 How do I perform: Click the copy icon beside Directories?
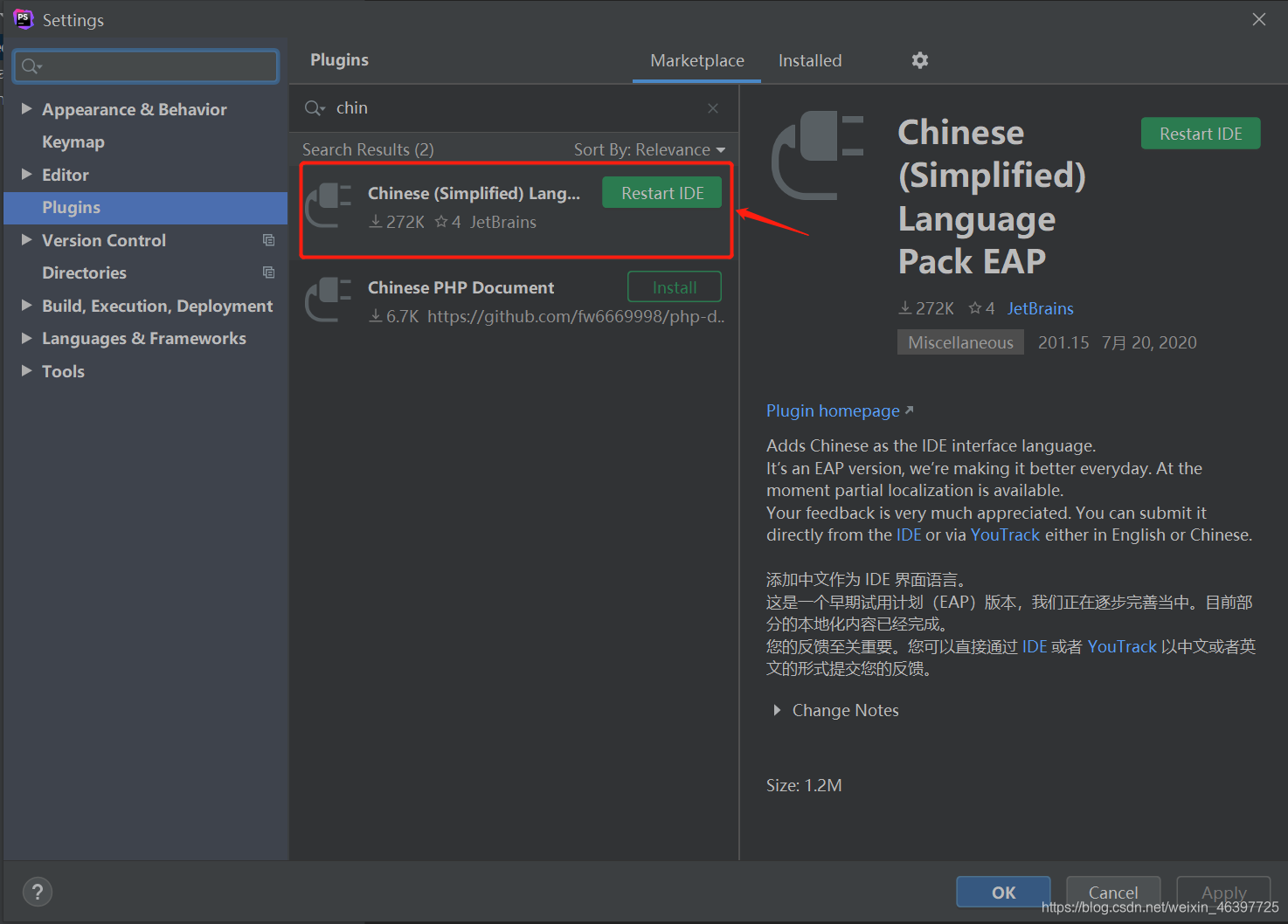tap(268, 272)
